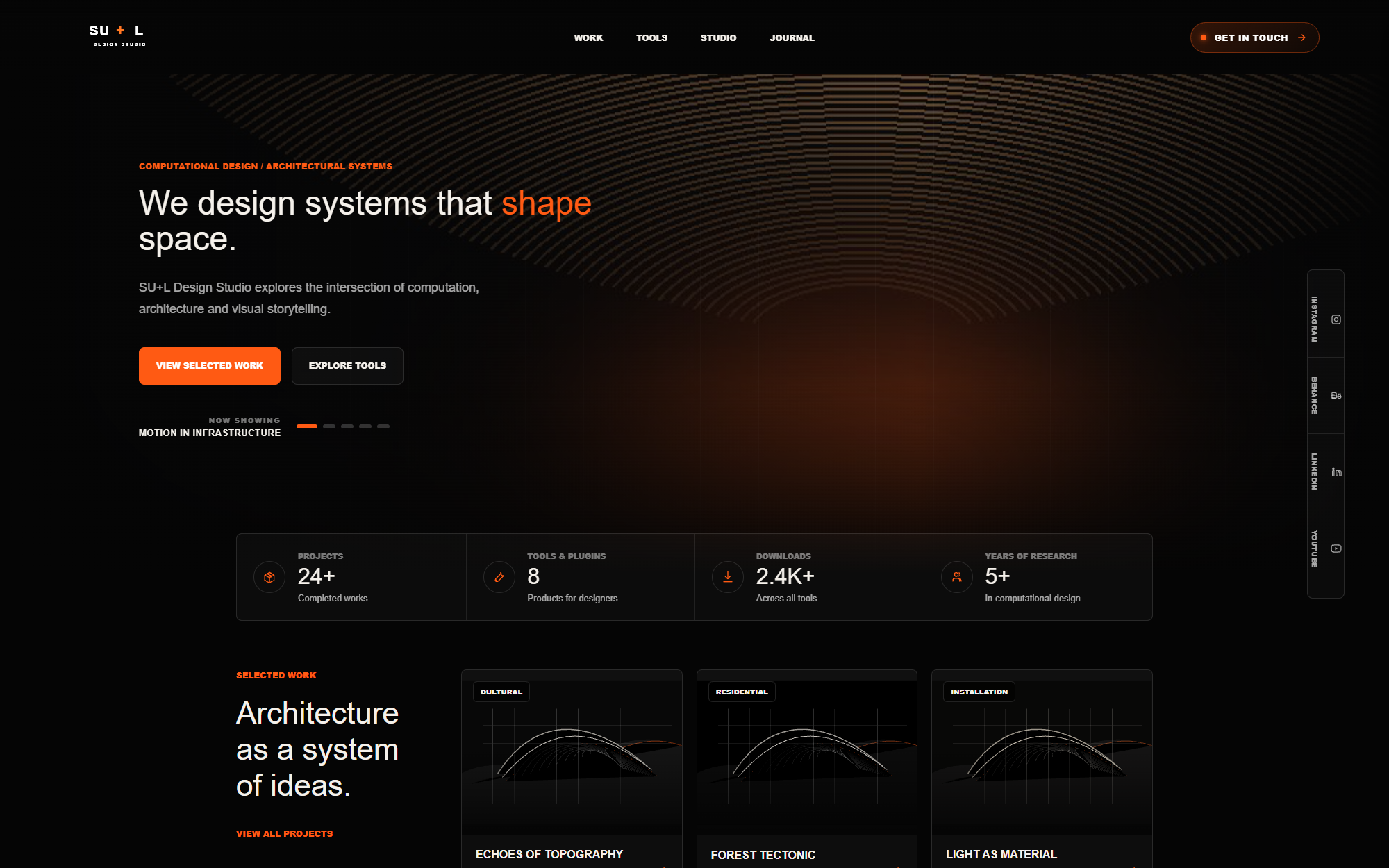Click the vertical Behance label text
Viewport: 1389px width, 868px height.
pyautogui.click(x=1314, y=396)
